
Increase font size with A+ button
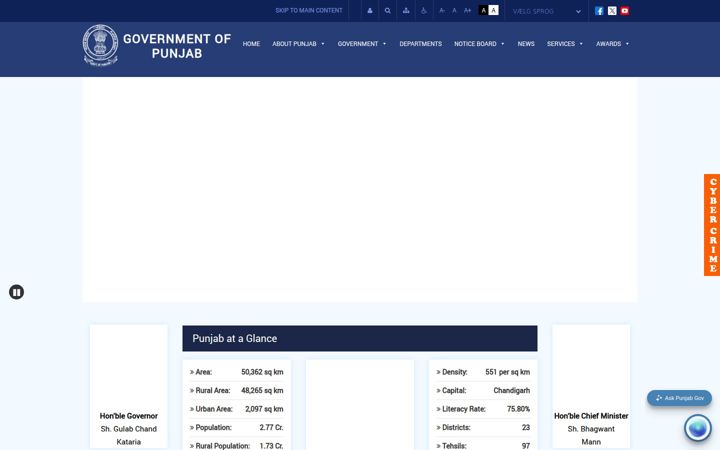(x=467, y=11)
